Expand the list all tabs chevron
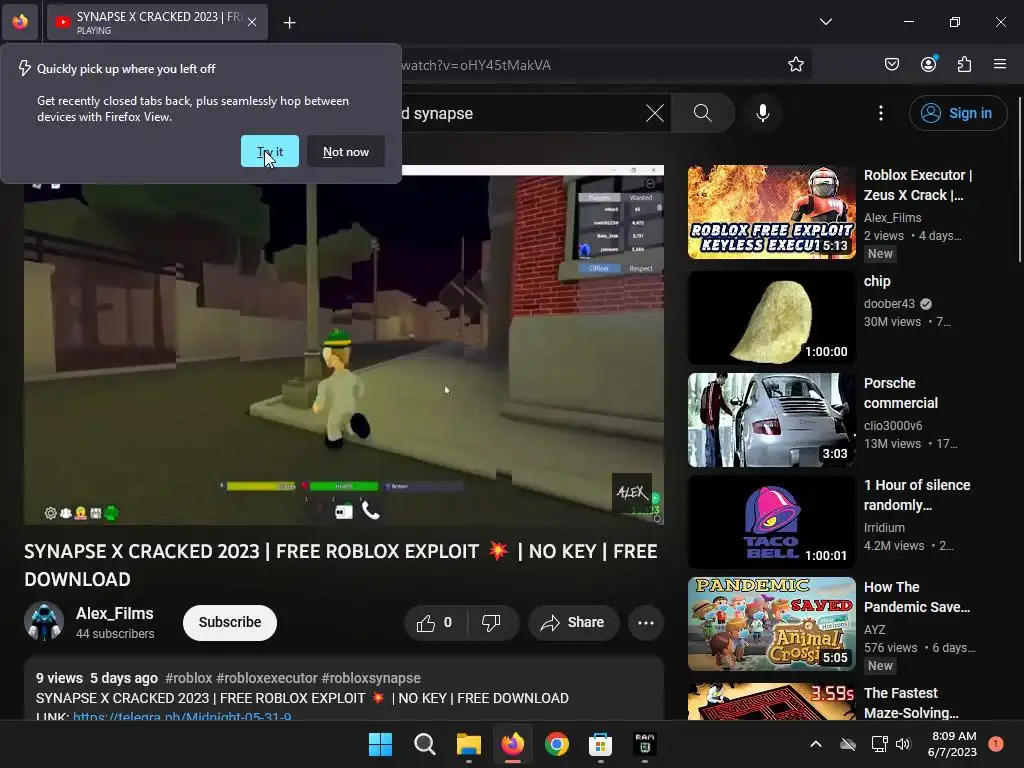Image resolution: width=1024 pixels, height=768 pixels. coord(825,22)
